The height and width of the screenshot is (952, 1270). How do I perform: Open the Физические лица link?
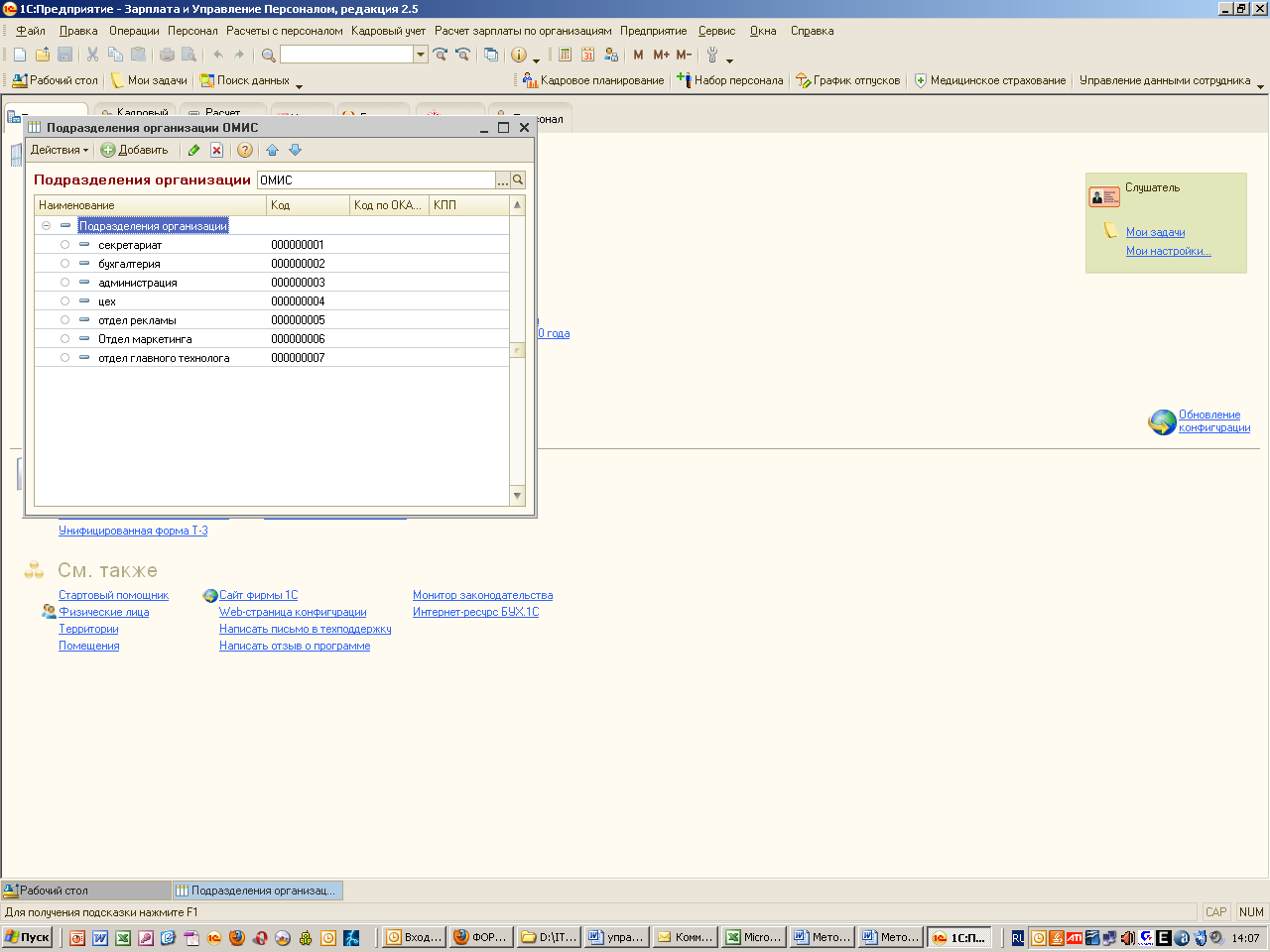coord(103,612)
